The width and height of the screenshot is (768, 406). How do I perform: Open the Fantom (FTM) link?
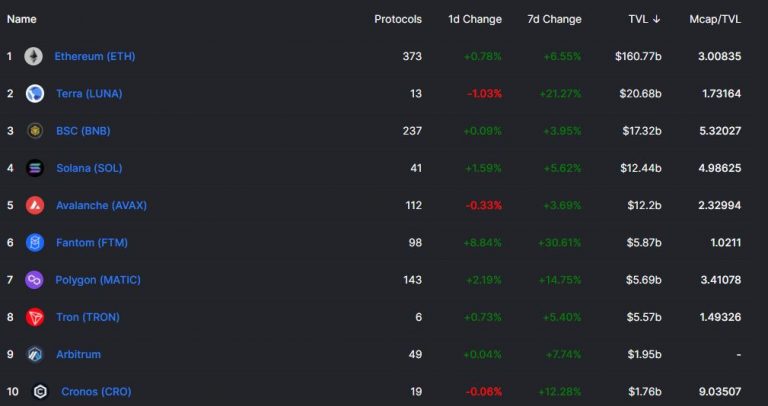[x=91, y=242]
